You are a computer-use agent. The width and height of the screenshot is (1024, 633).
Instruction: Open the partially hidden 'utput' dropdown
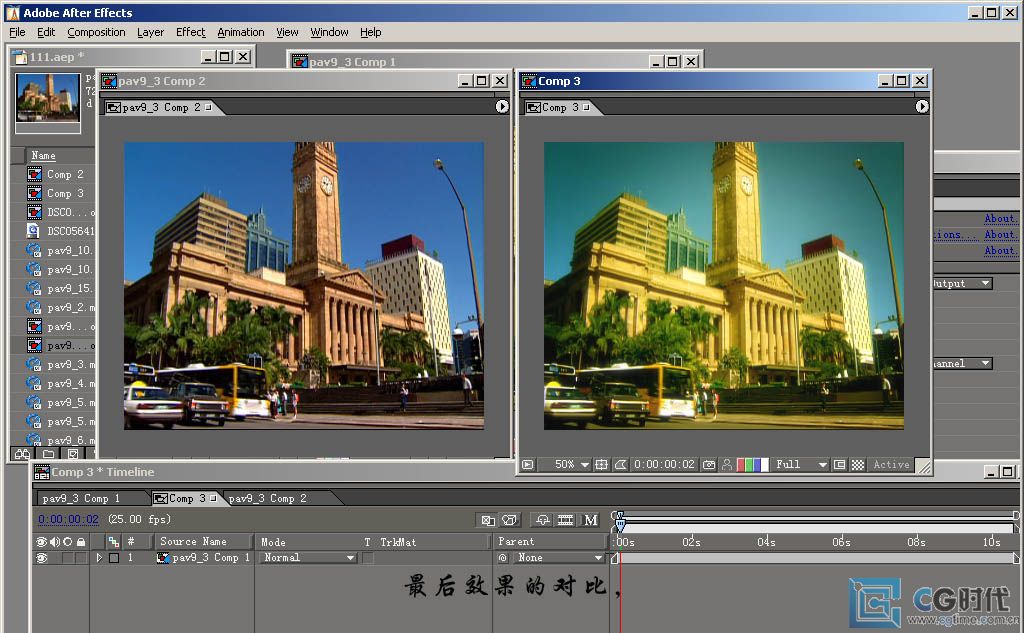click(963, 284)
